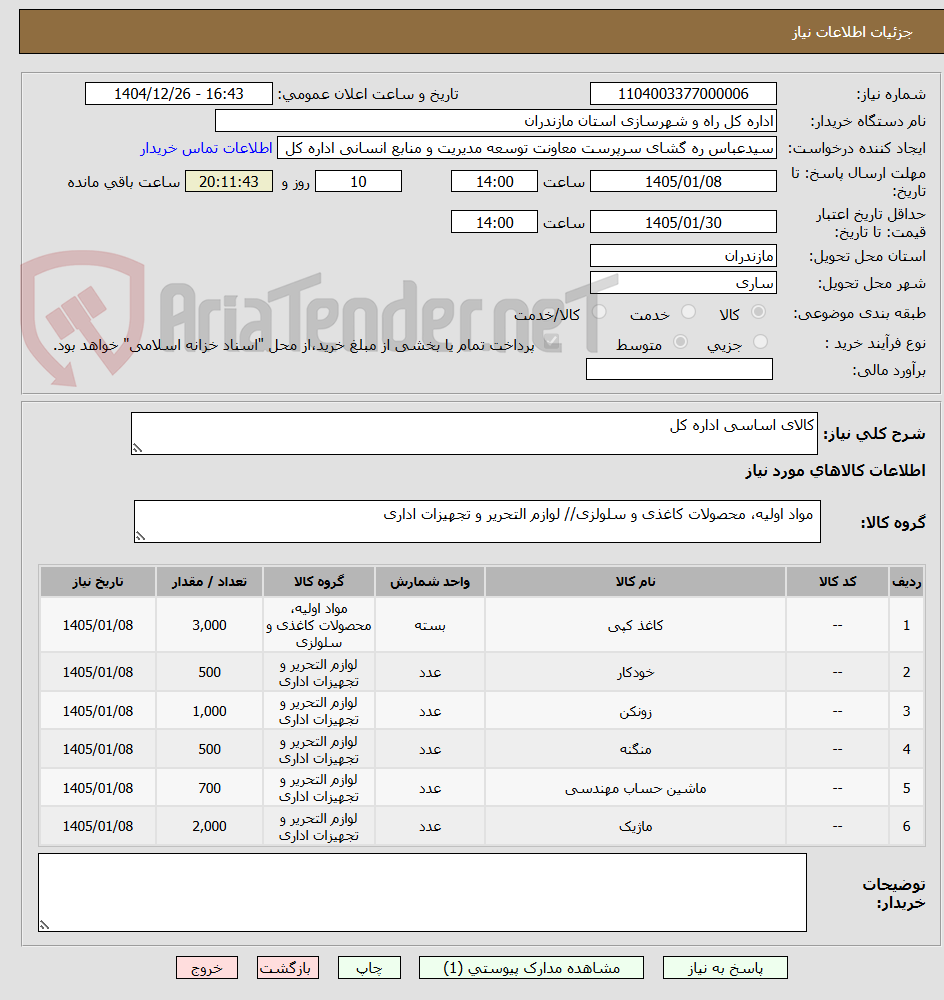
Task: Click the اطلاعات کالاهای مورد نیاز heading
Action: point(835,471)
